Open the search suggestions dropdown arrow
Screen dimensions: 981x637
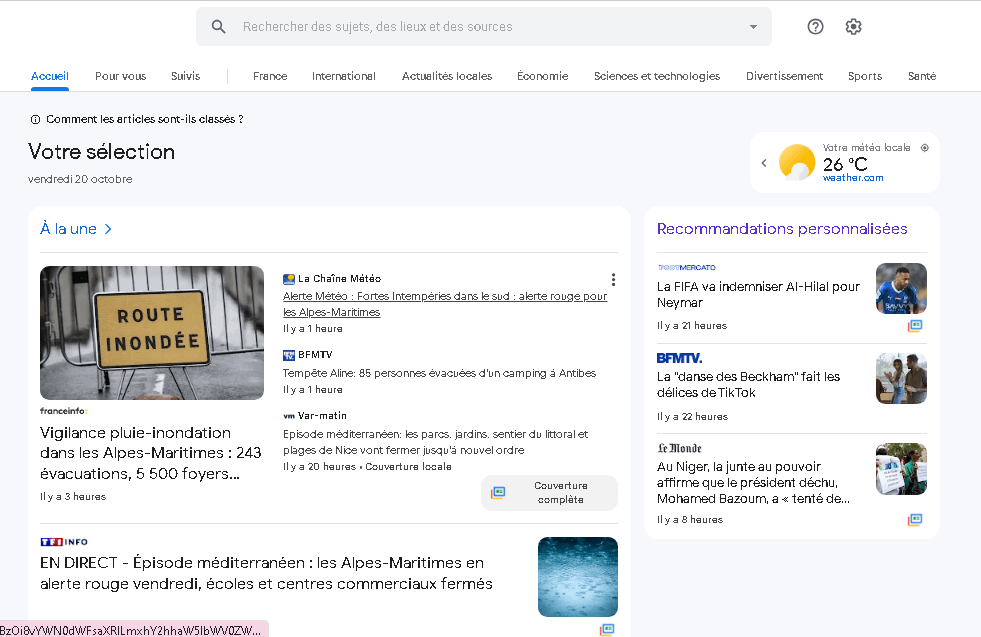click(753, 27)
